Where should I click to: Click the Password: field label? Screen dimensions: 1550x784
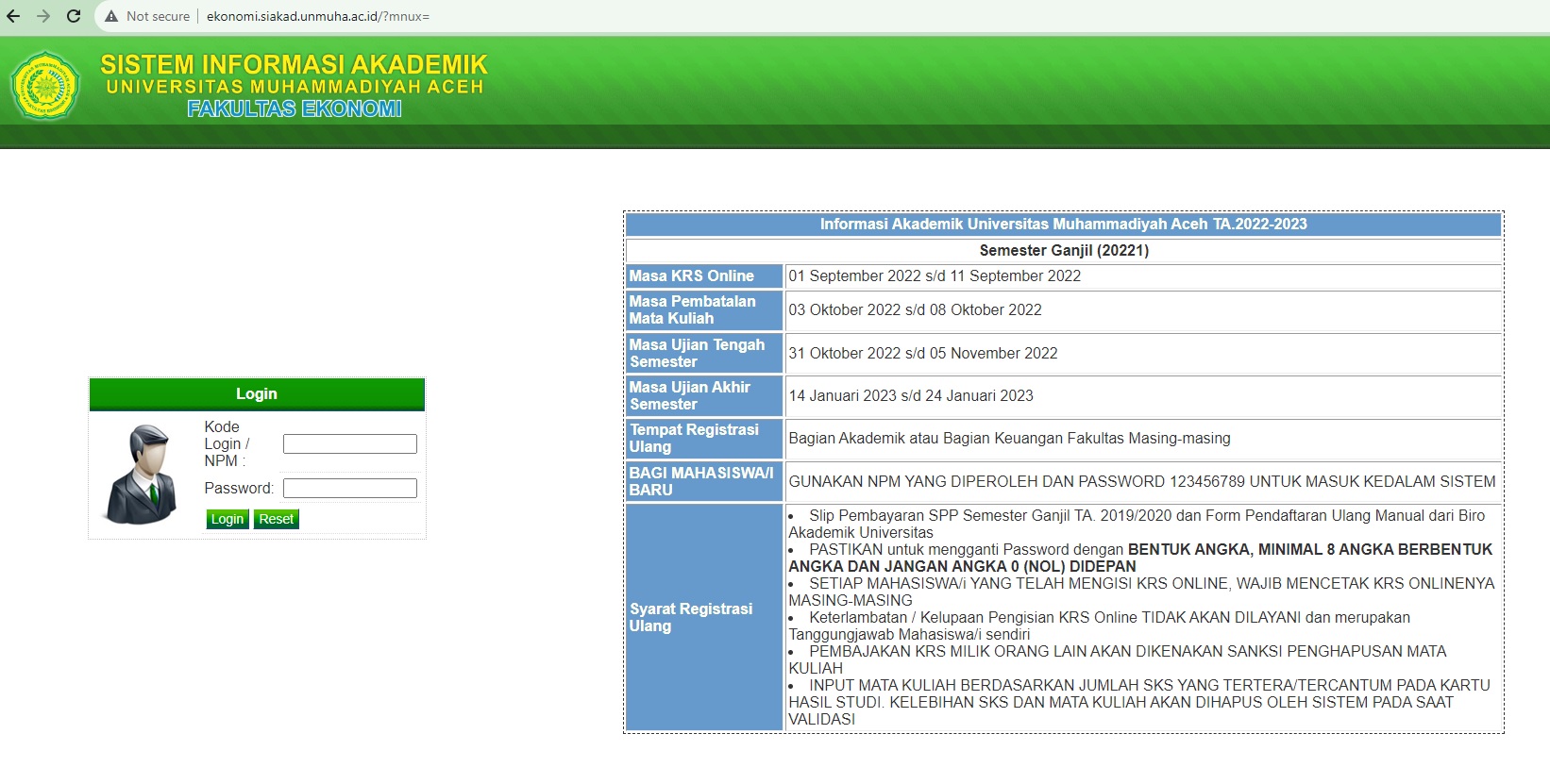pos(239,489)
